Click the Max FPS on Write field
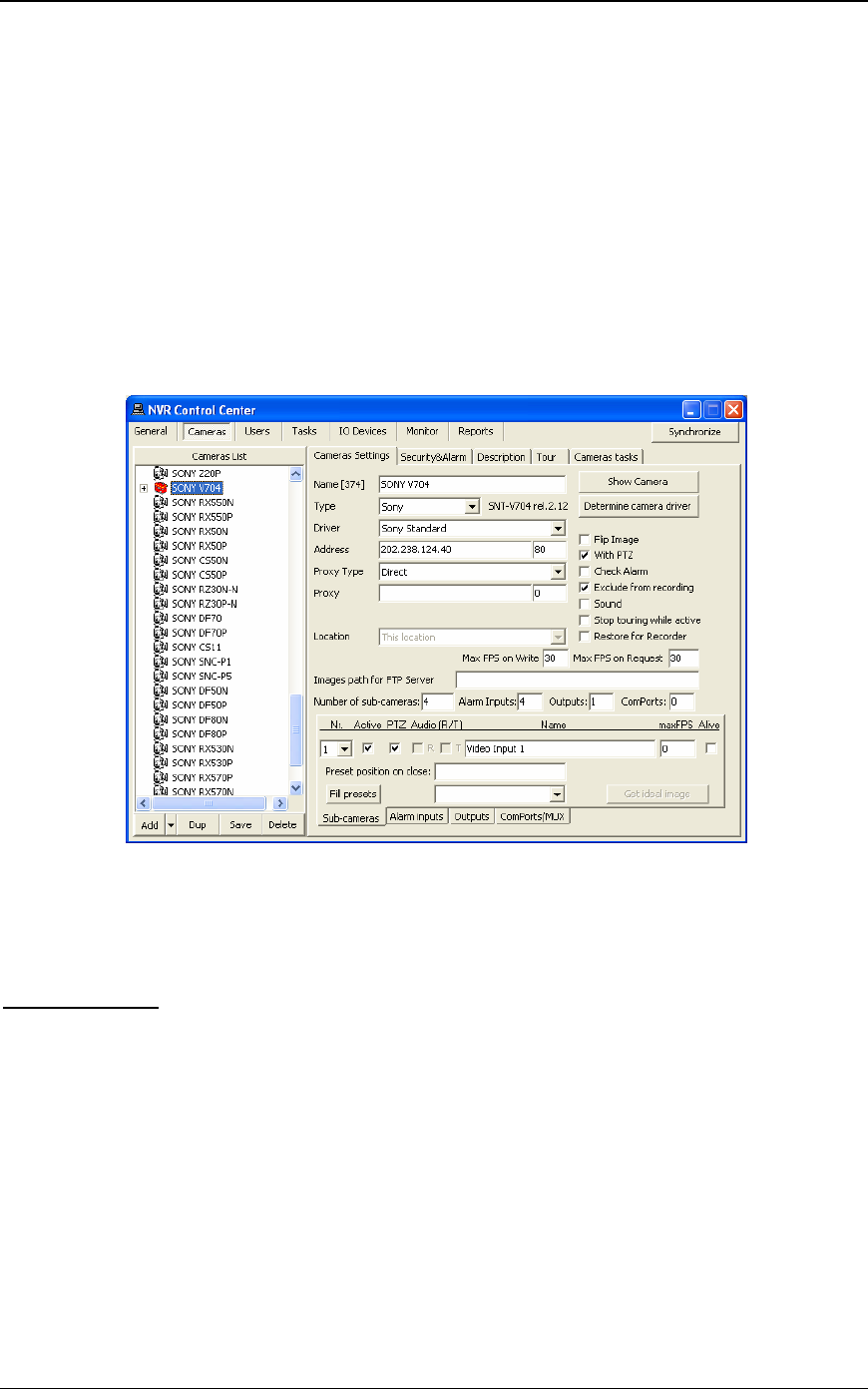Image resolution: width=868 pixels, height=1389 pixels. [555, 659]
